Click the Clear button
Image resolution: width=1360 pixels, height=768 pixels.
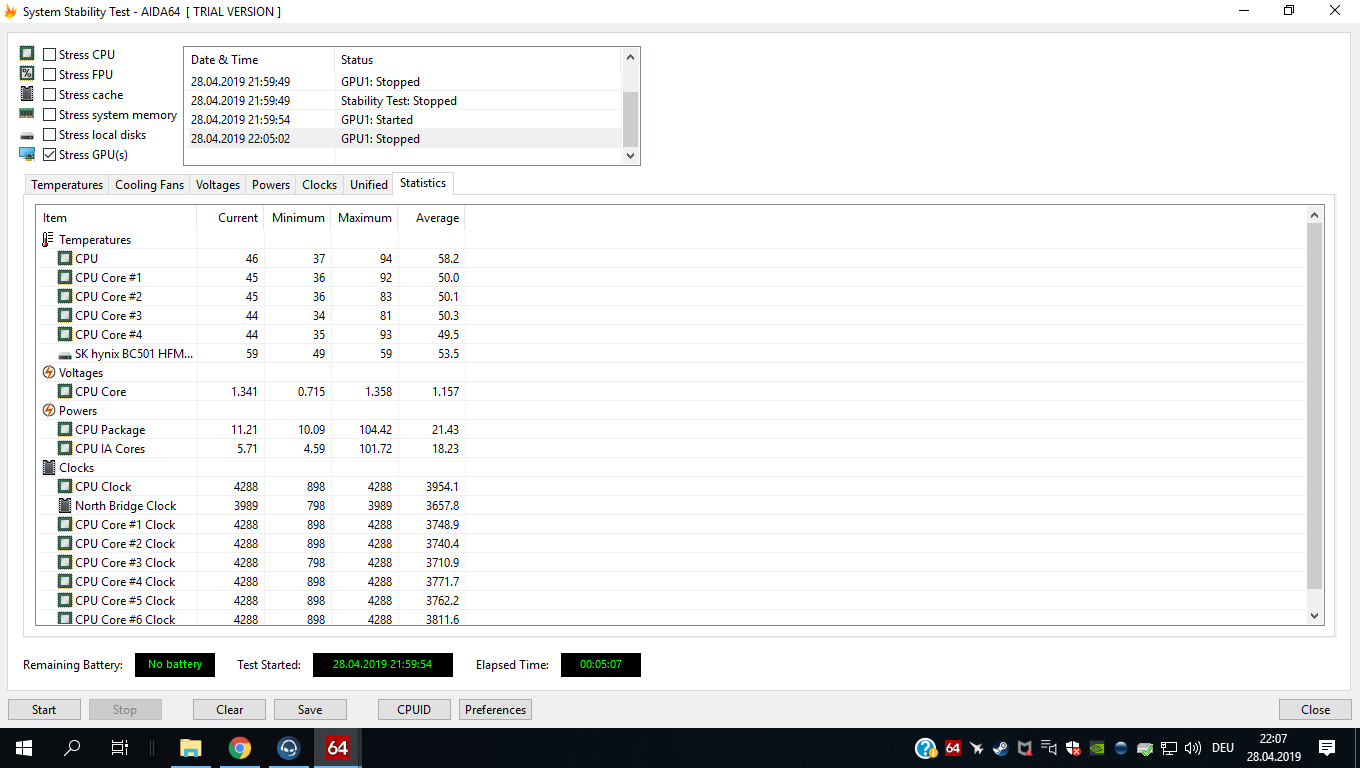pyautogui.click(x=230, y=710)
